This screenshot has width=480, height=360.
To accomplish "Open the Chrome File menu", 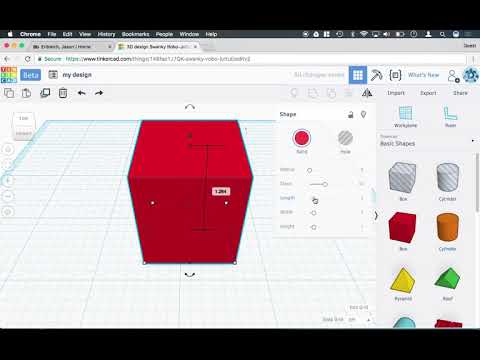I will tap(52, 34).
